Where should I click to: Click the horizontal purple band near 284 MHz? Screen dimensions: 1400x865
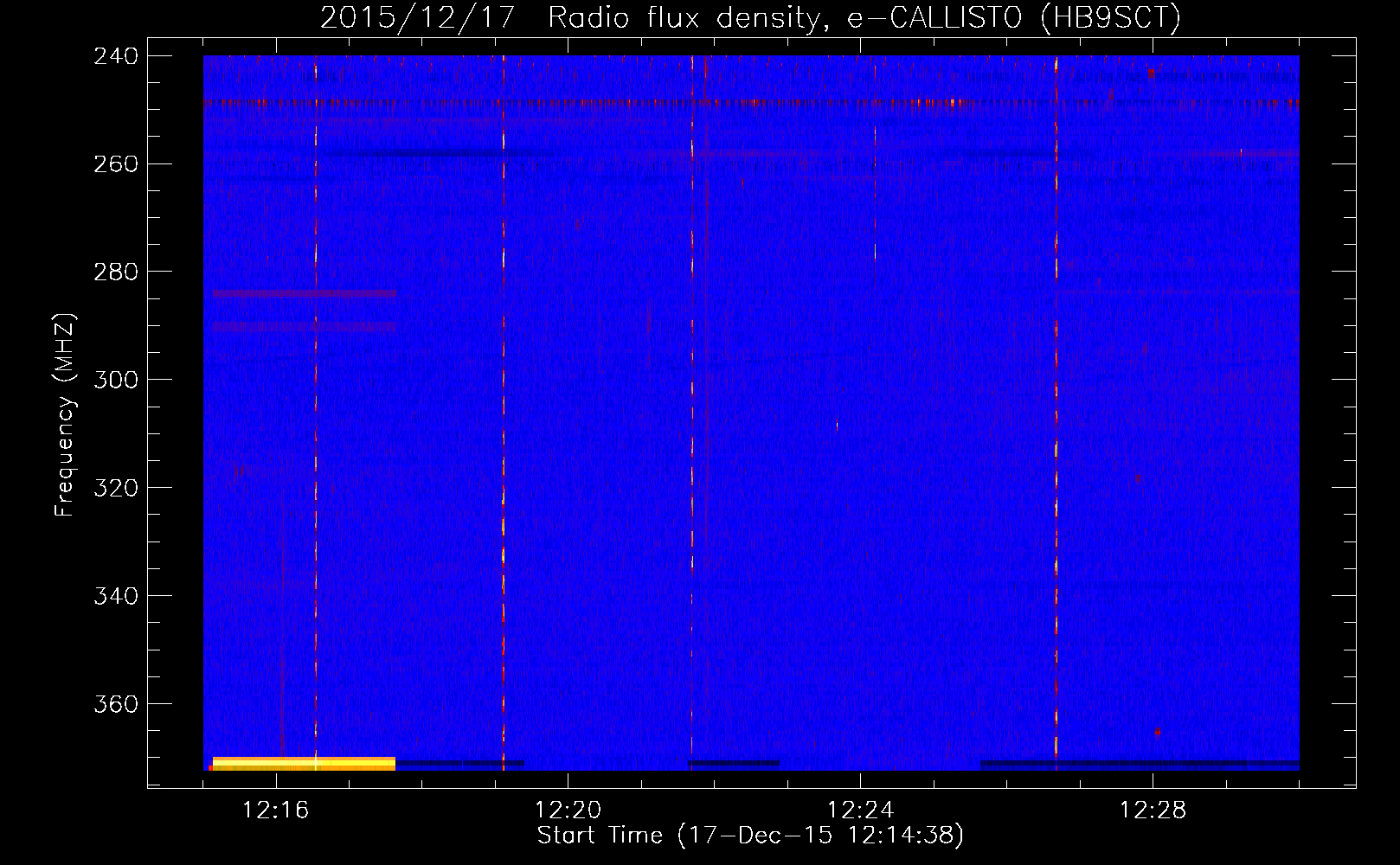click(x=304, y=294)
